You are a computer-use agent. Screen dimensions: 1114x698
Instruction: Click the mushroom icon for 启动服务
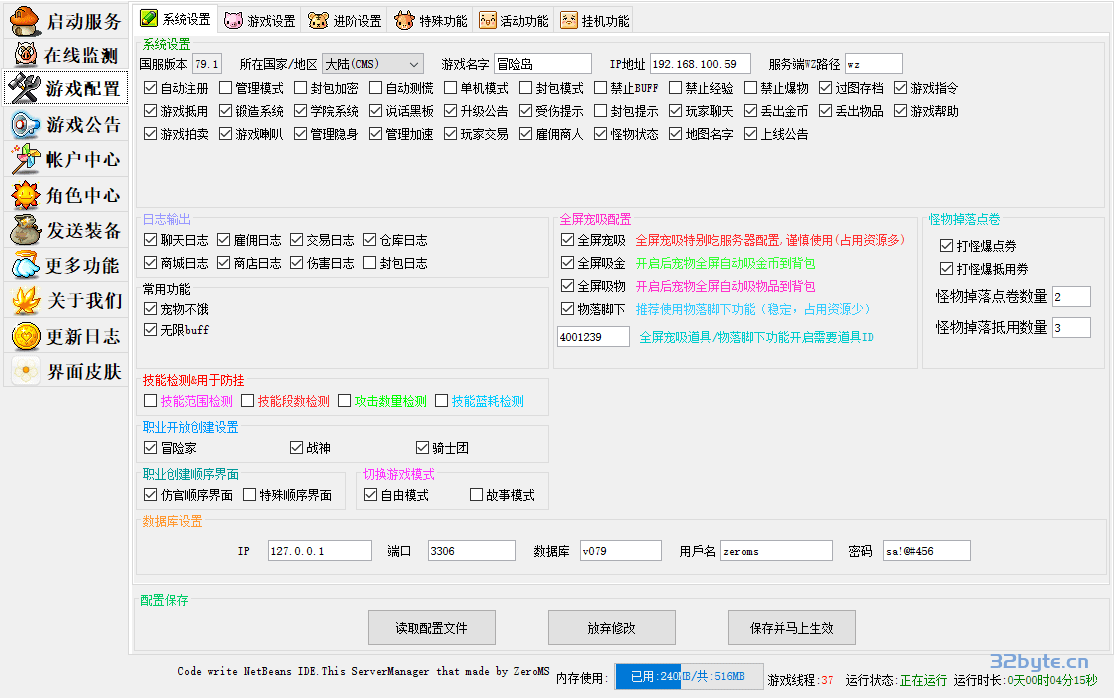tap(25, 20)
